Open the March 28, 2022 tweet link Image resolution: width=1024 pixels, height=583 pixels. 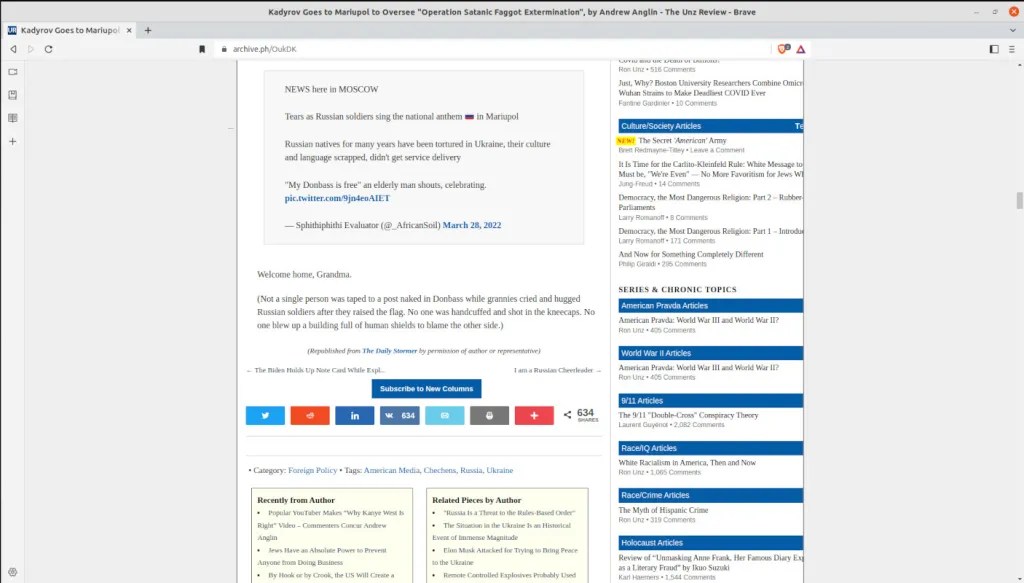pos(471,225)
